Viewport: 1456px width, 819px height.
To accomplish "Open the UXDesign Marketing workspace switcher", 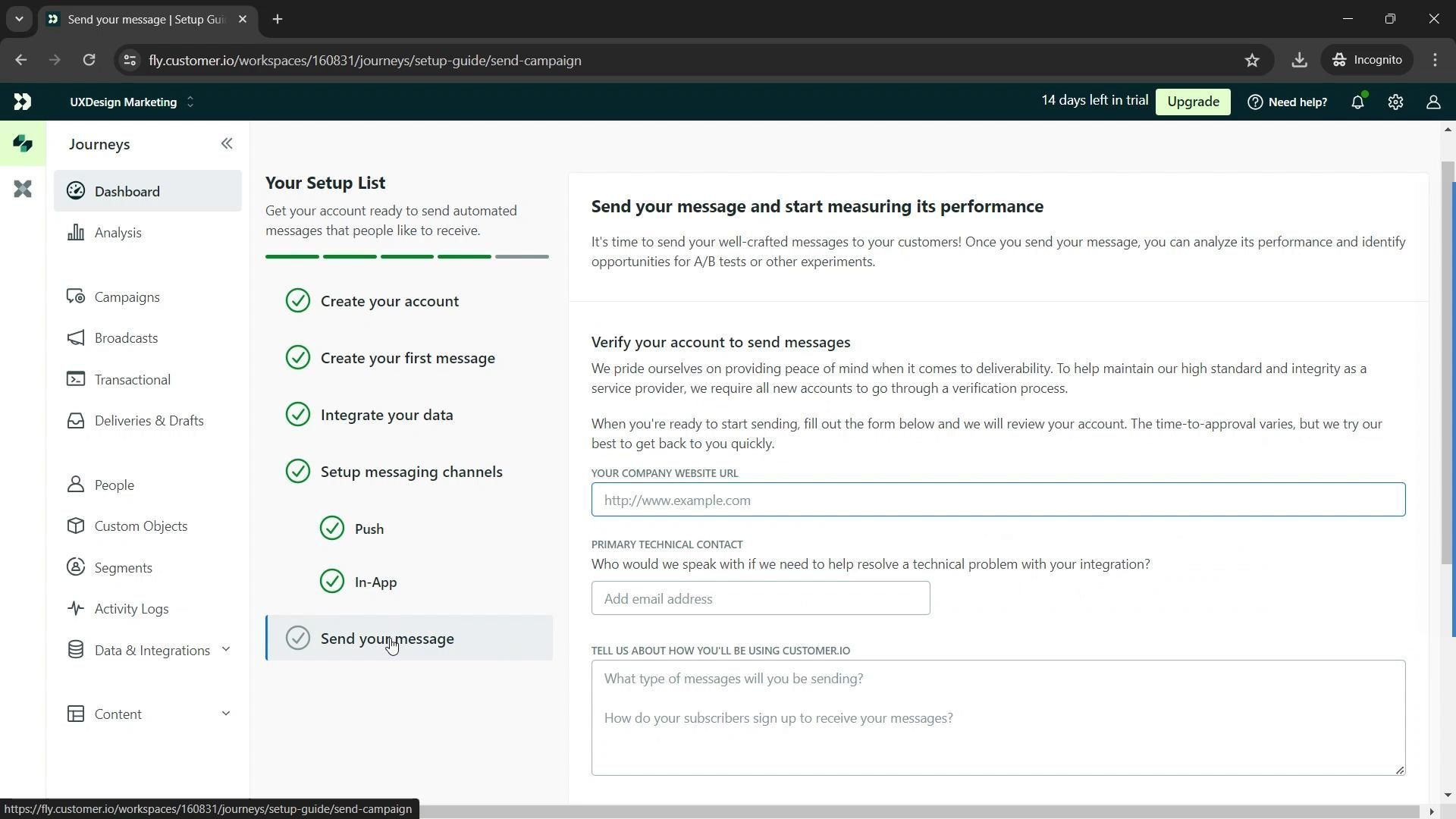I will point(132,102).
